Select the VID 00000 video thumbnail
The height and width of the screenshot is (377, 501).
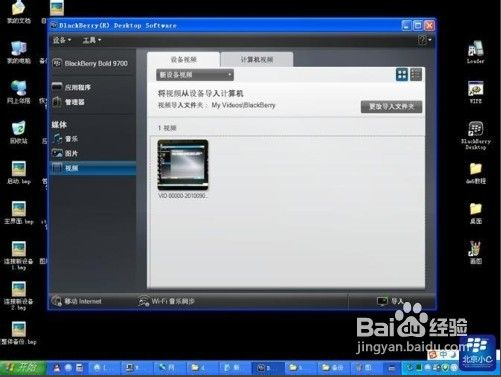(183, 165)
